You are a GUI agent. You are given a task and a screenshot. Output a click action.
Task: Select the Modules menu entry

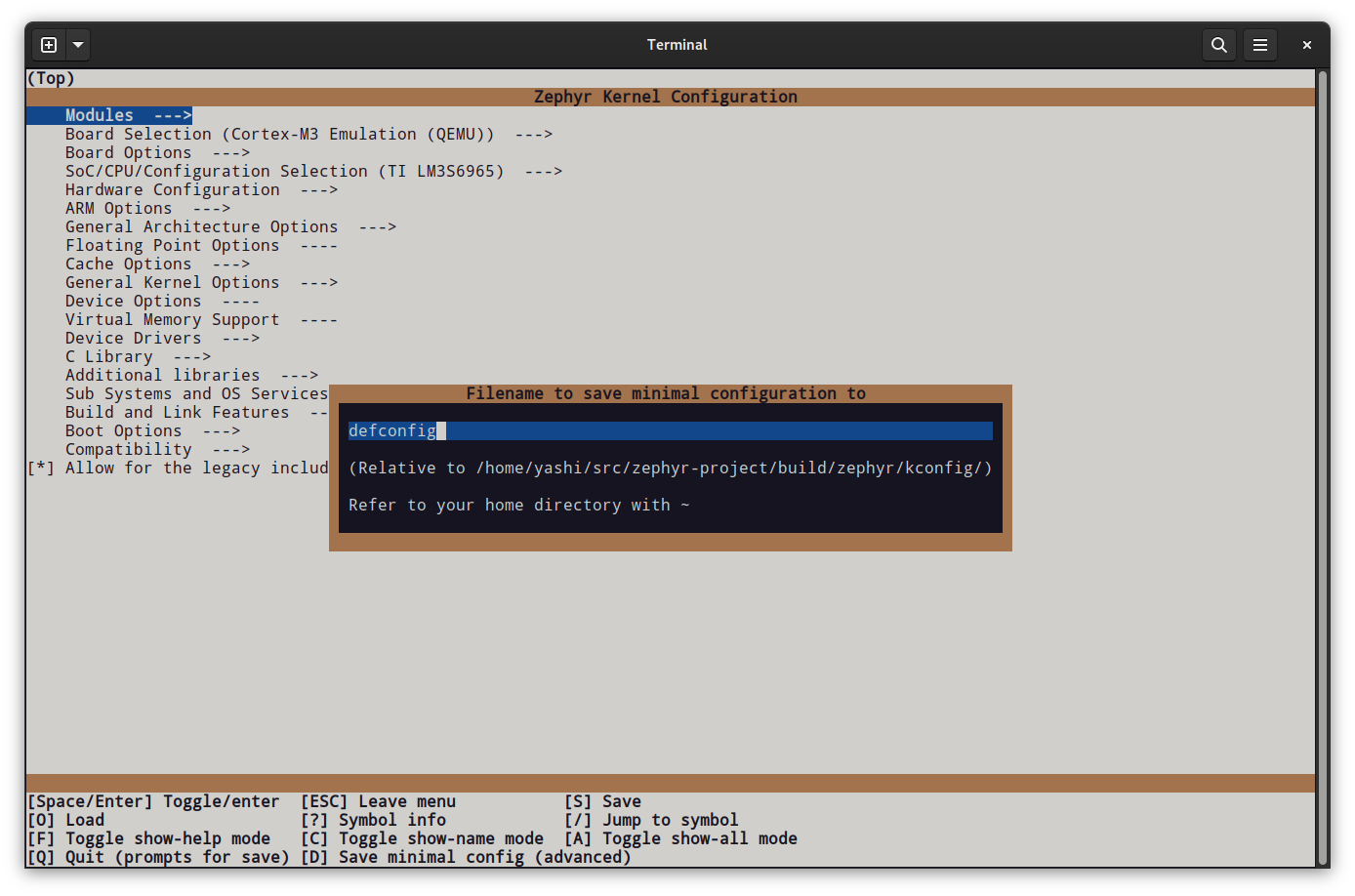pyautogui.click(x=109, y=115)
